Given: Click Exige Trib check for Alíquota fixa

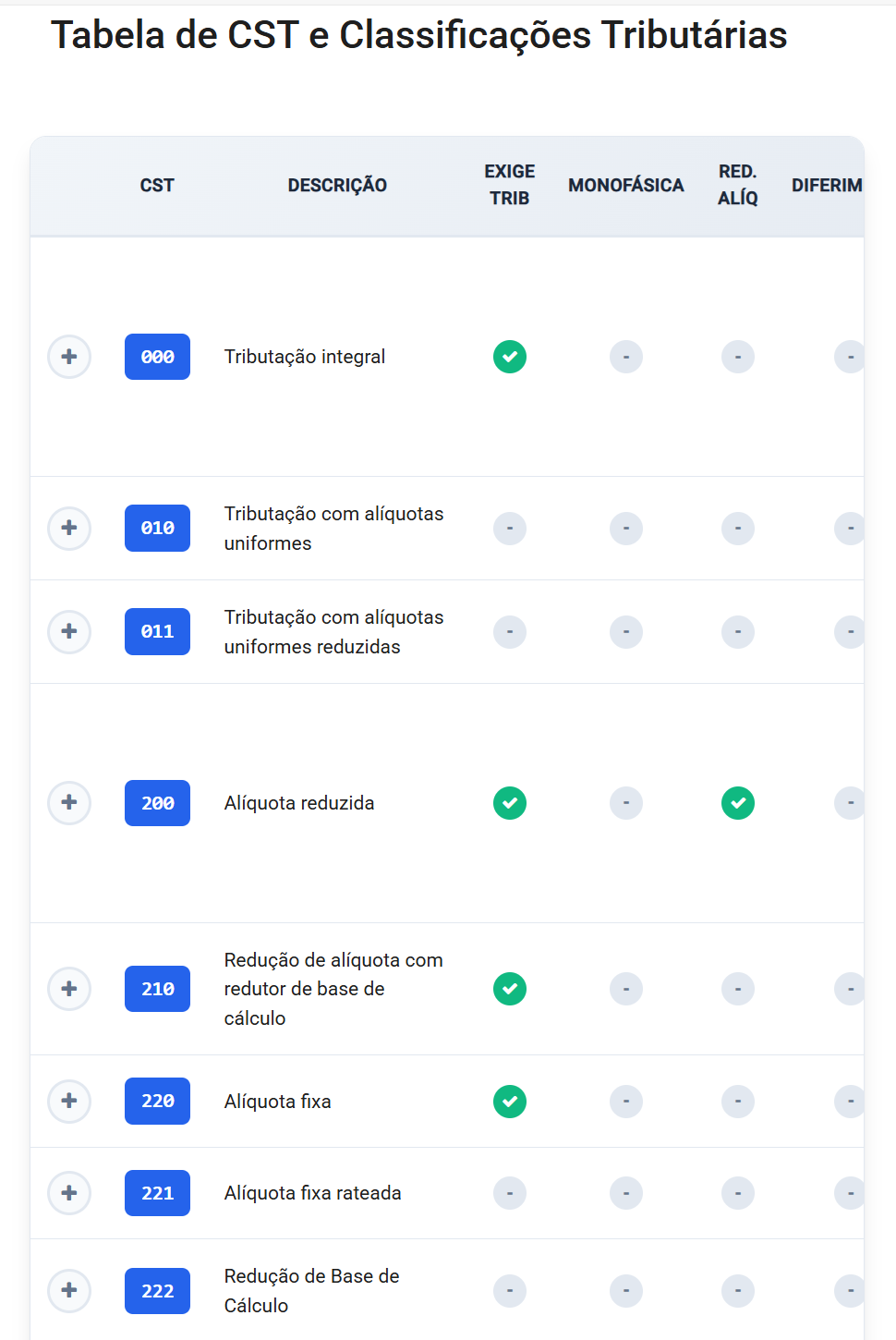Looking at the screenshot, I should tap(510, 1102).
